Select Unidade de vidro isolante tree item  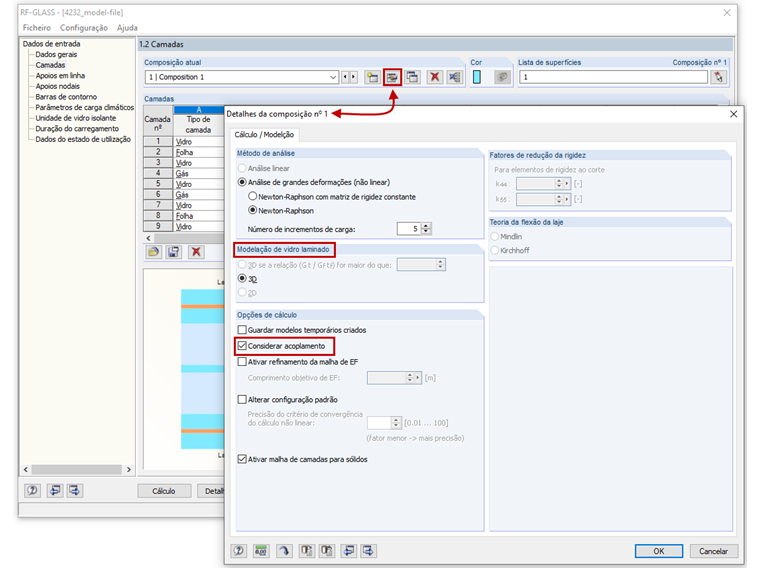[76, 118]
